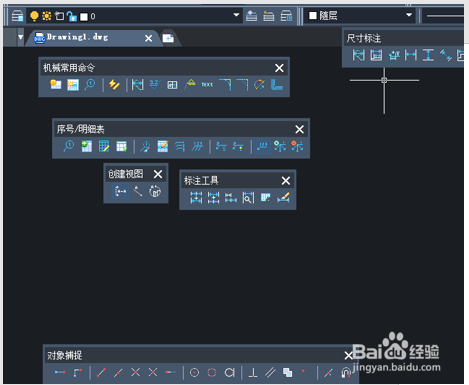Click the projection view icon in 创建视图
This screenshot has height=385, width=469.
coord(120,191)
